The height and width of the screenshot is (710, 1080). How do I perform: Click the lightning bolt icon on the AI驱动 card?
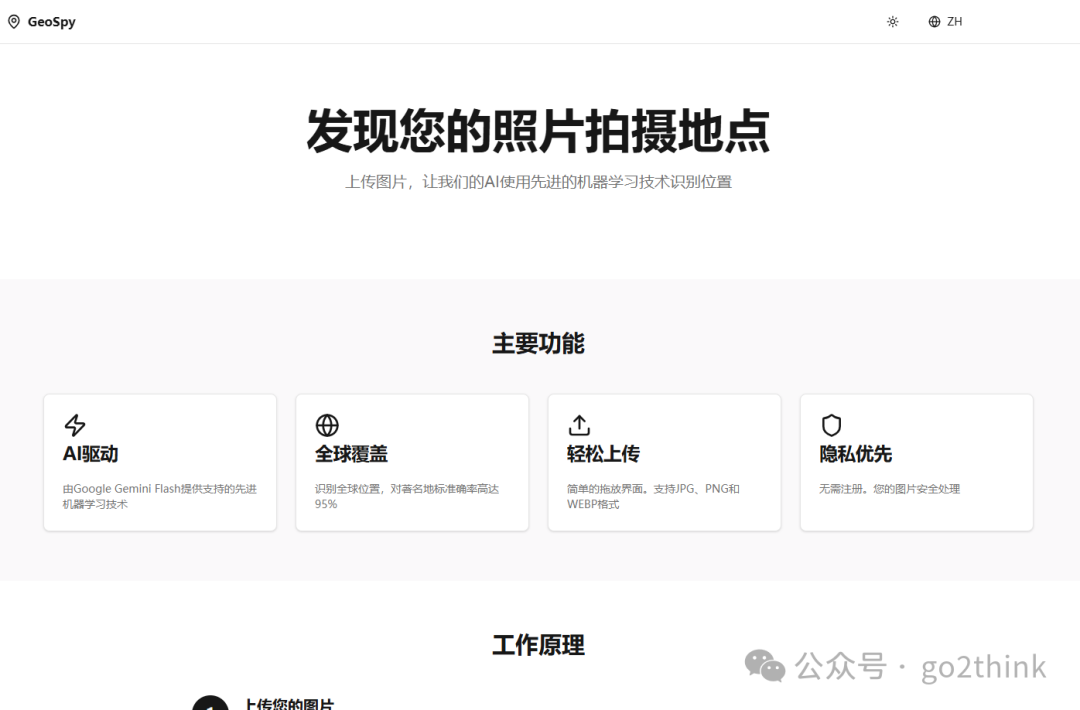(75, 425)
